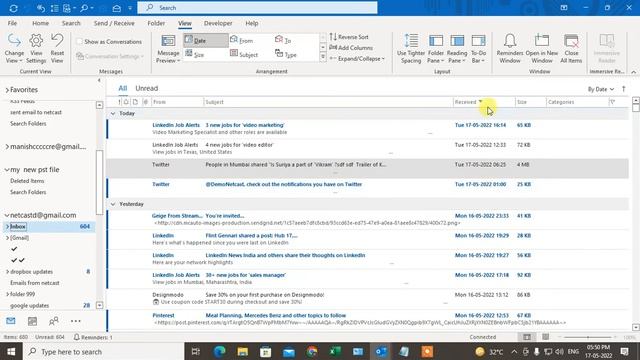
Task: Click the Search box in title bar
Action: (257, 8)
